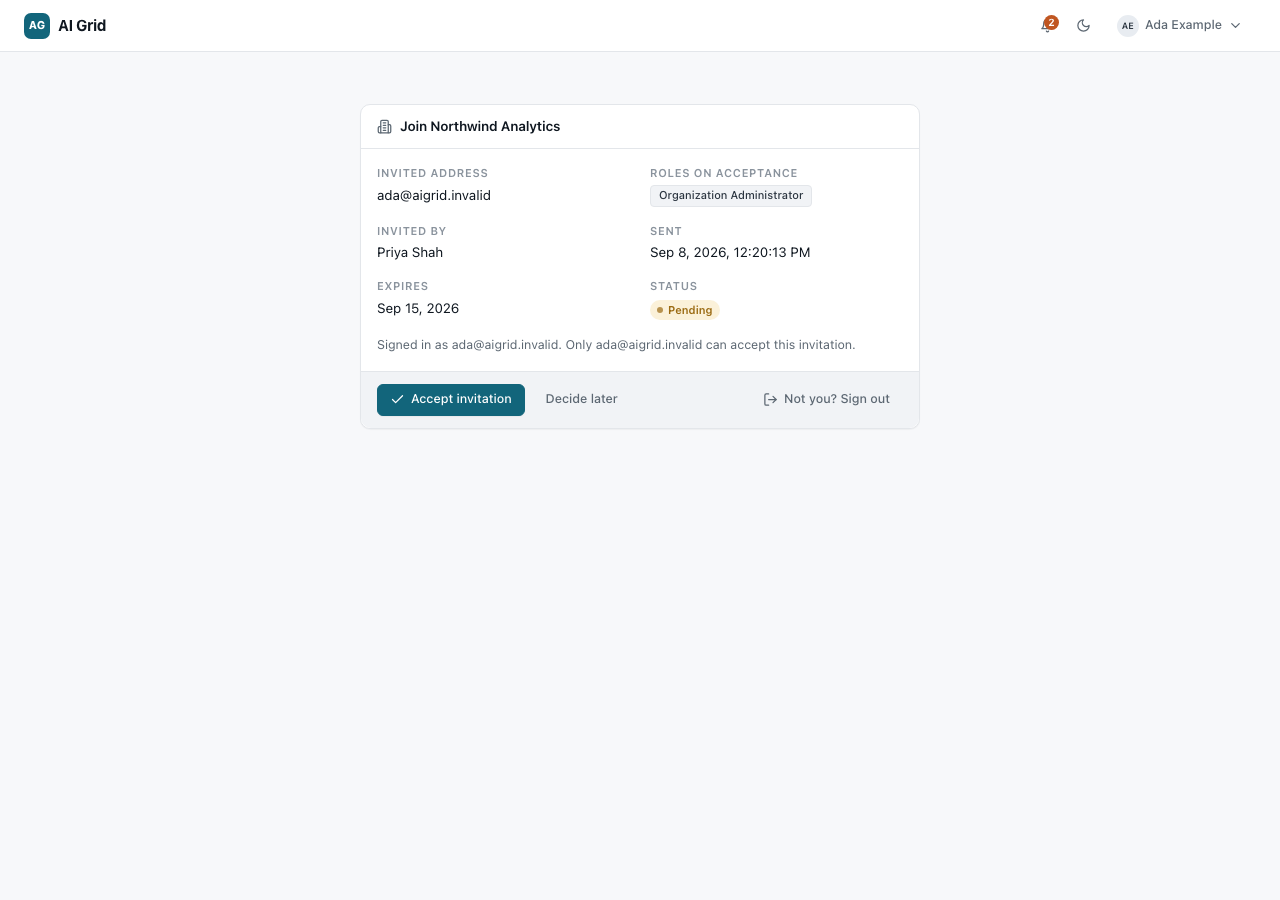This screenshot has height=900, width=1280.
Task: Click the Organization Administrator role badge
Action: tap(731, 196)
